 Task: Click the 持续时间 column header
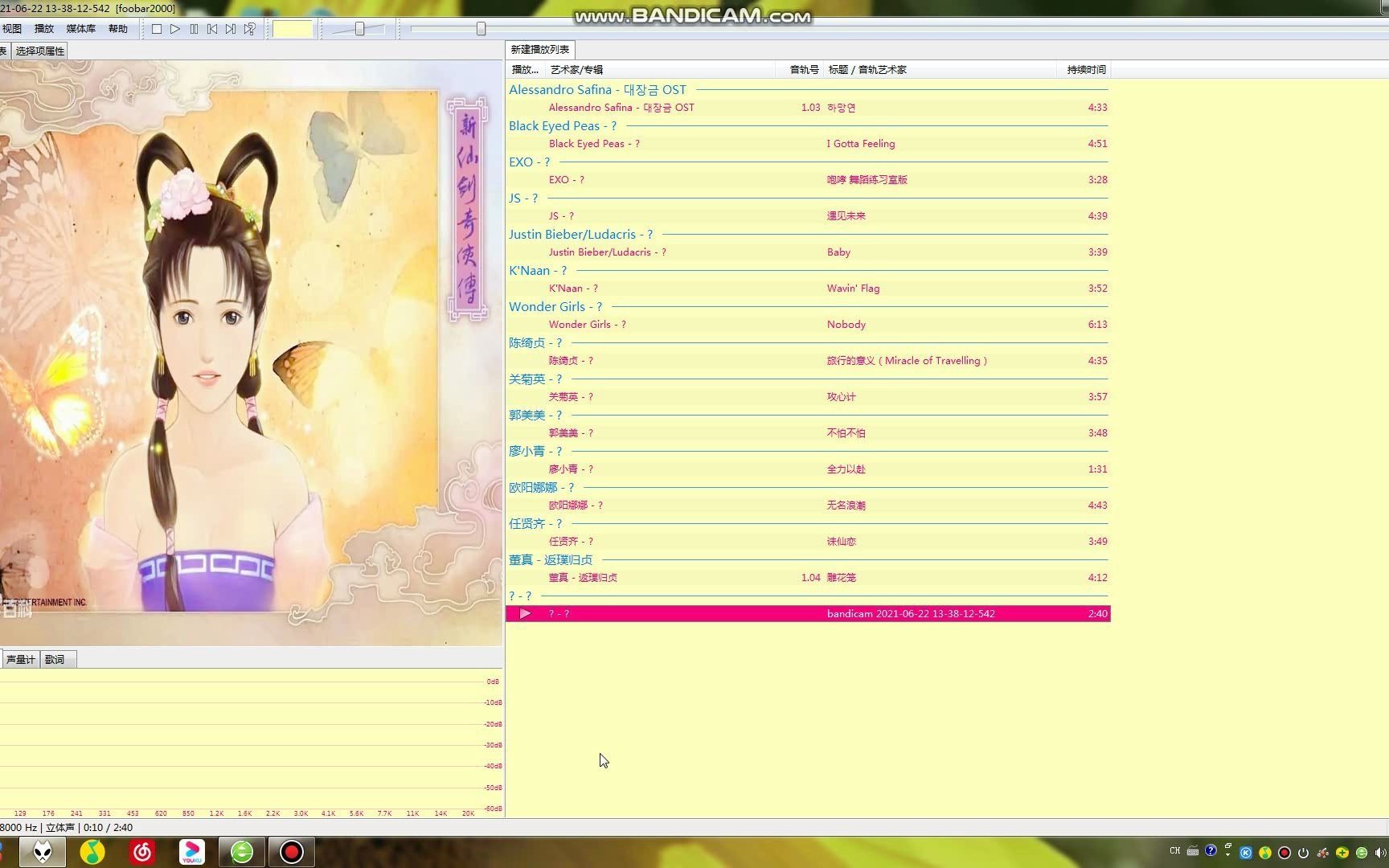[1084, 70]
